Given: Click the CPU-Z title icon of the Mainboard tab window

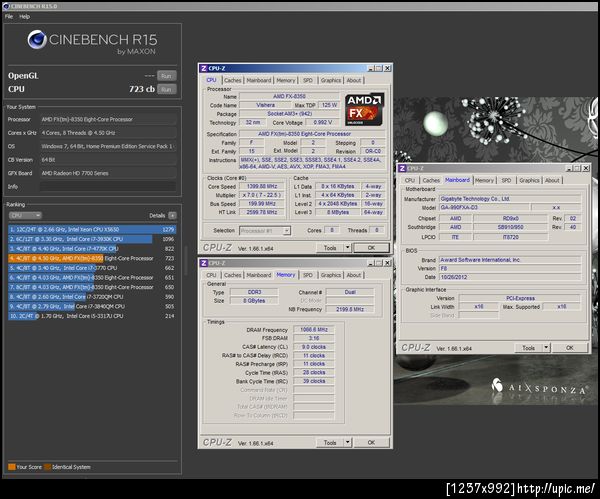Looking at the screenshot, I should (x=402, y=168).
